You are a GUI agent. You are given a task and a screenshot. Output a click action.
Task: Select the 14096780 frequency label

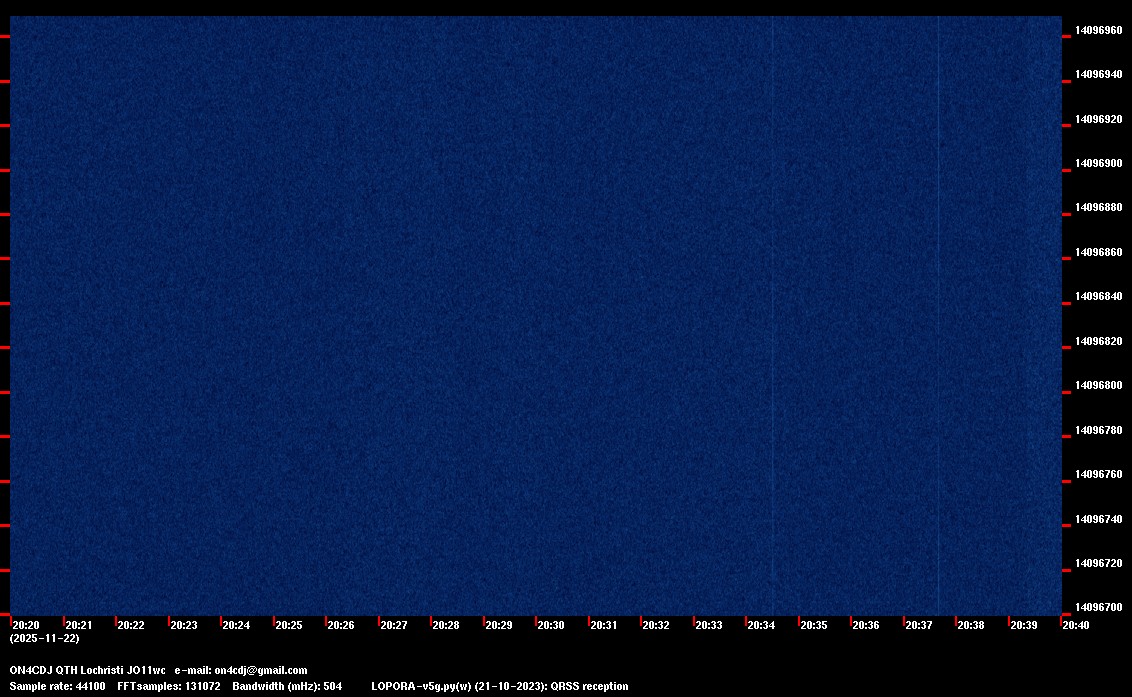point(1099,430)
